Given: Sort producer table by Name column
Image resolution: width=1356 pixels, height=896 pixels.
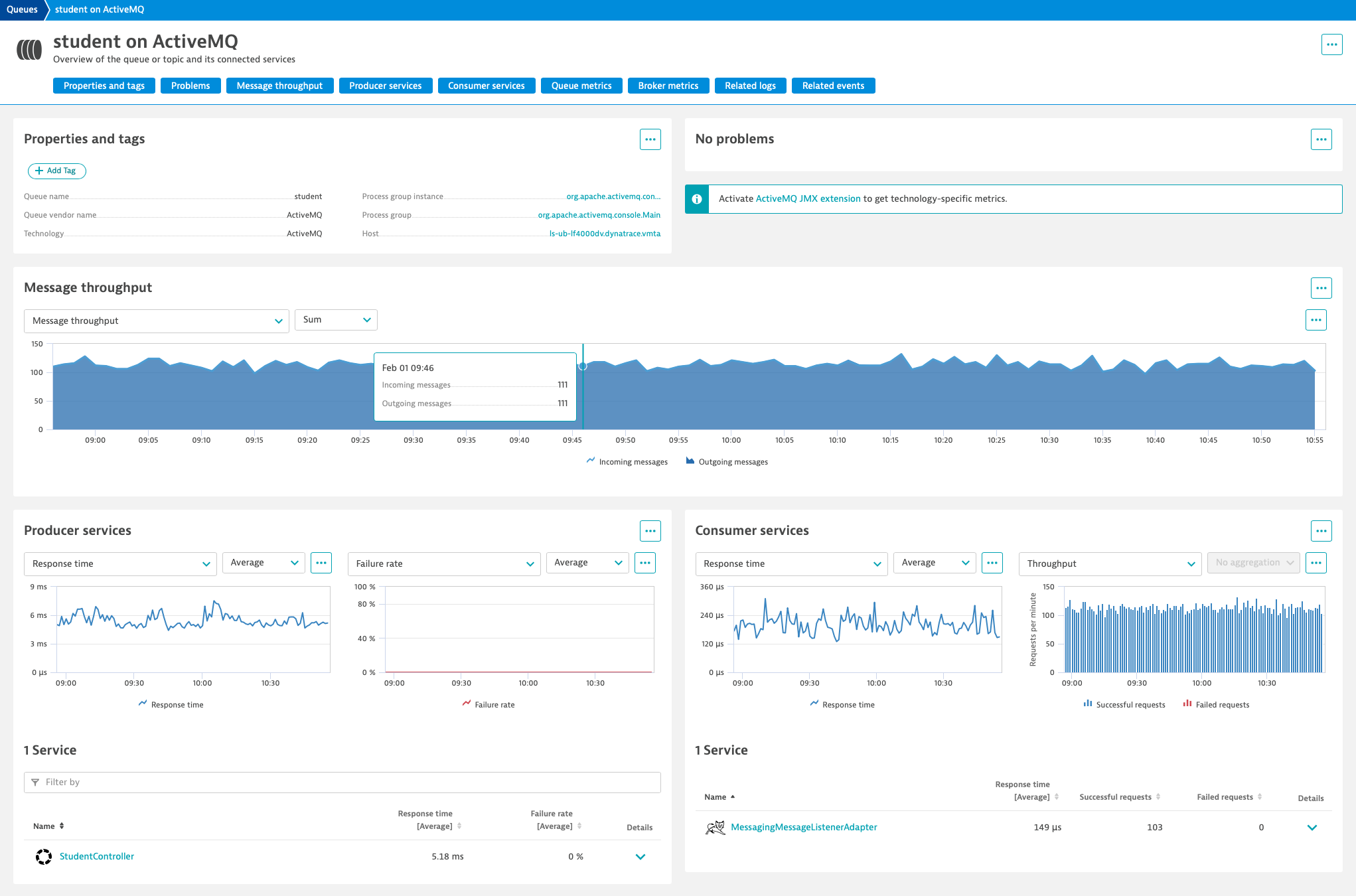Looking at the screenshot, I should pyautogui.click(x=48, y=826).
